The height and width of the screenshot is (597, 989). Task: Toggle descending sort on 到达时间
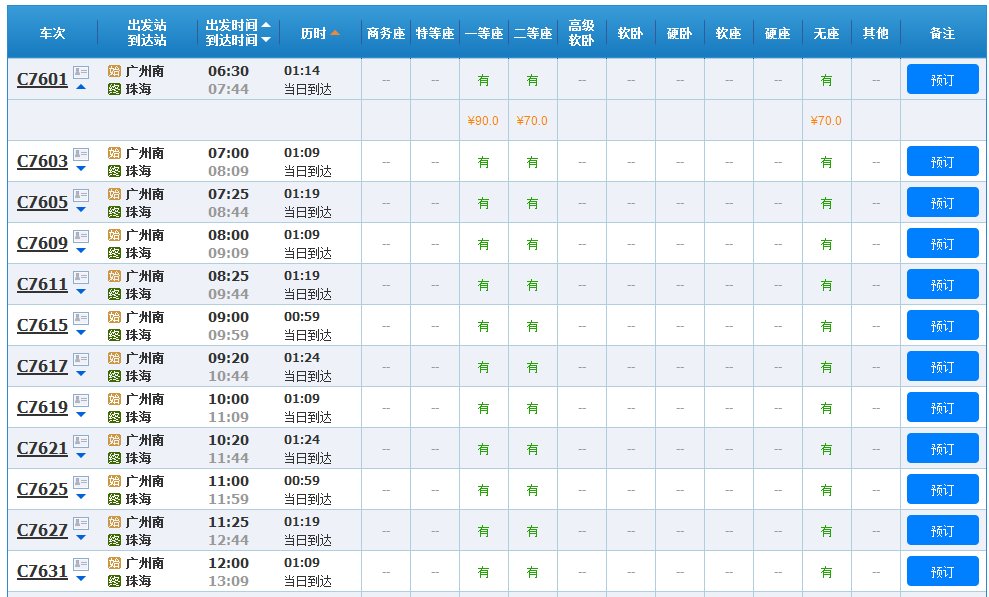click(265, 40)
